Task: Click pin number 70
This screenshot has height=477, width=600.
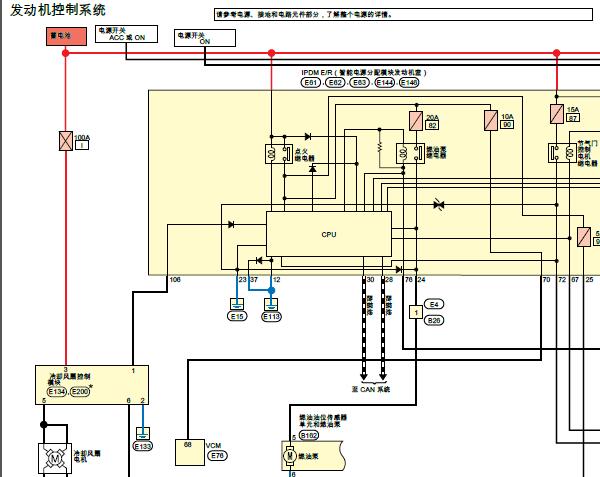Action: tap(546, 280)
